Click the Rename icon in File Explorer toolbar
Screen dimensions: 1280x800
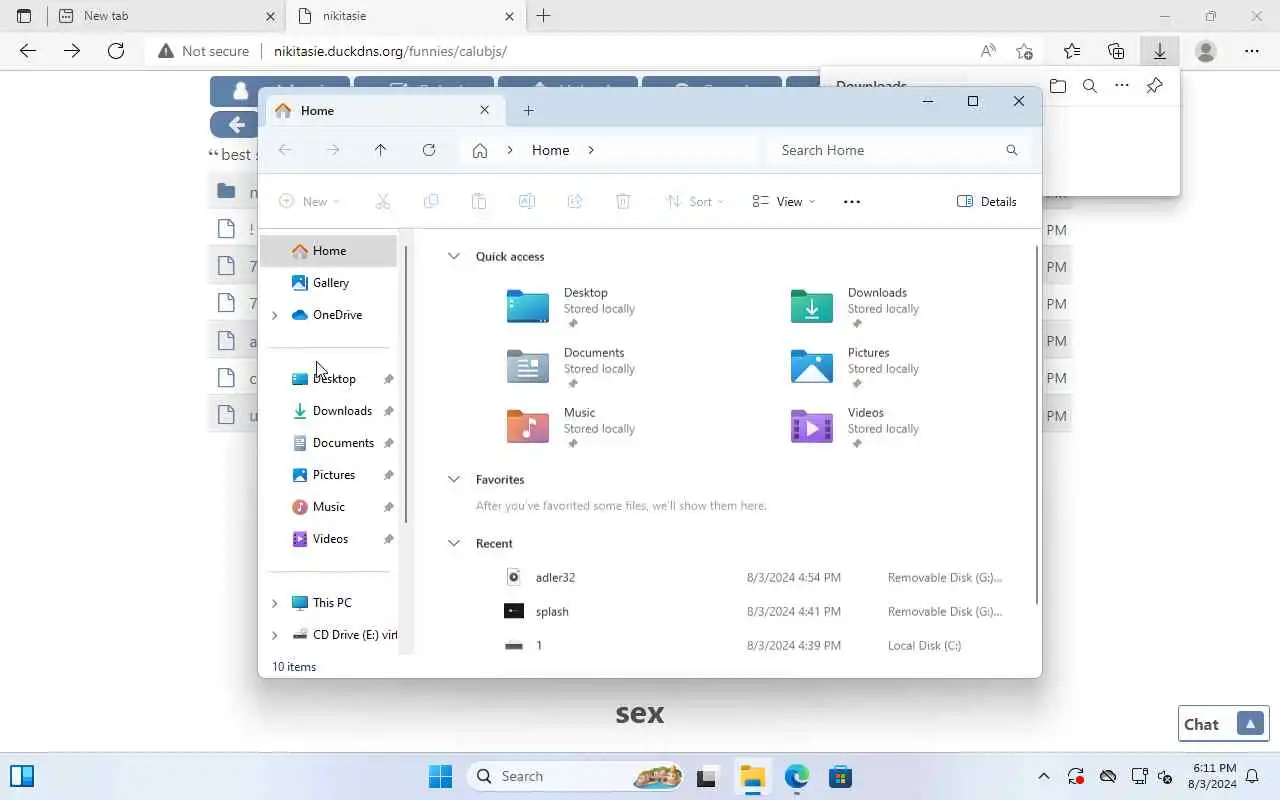(527, 201)
